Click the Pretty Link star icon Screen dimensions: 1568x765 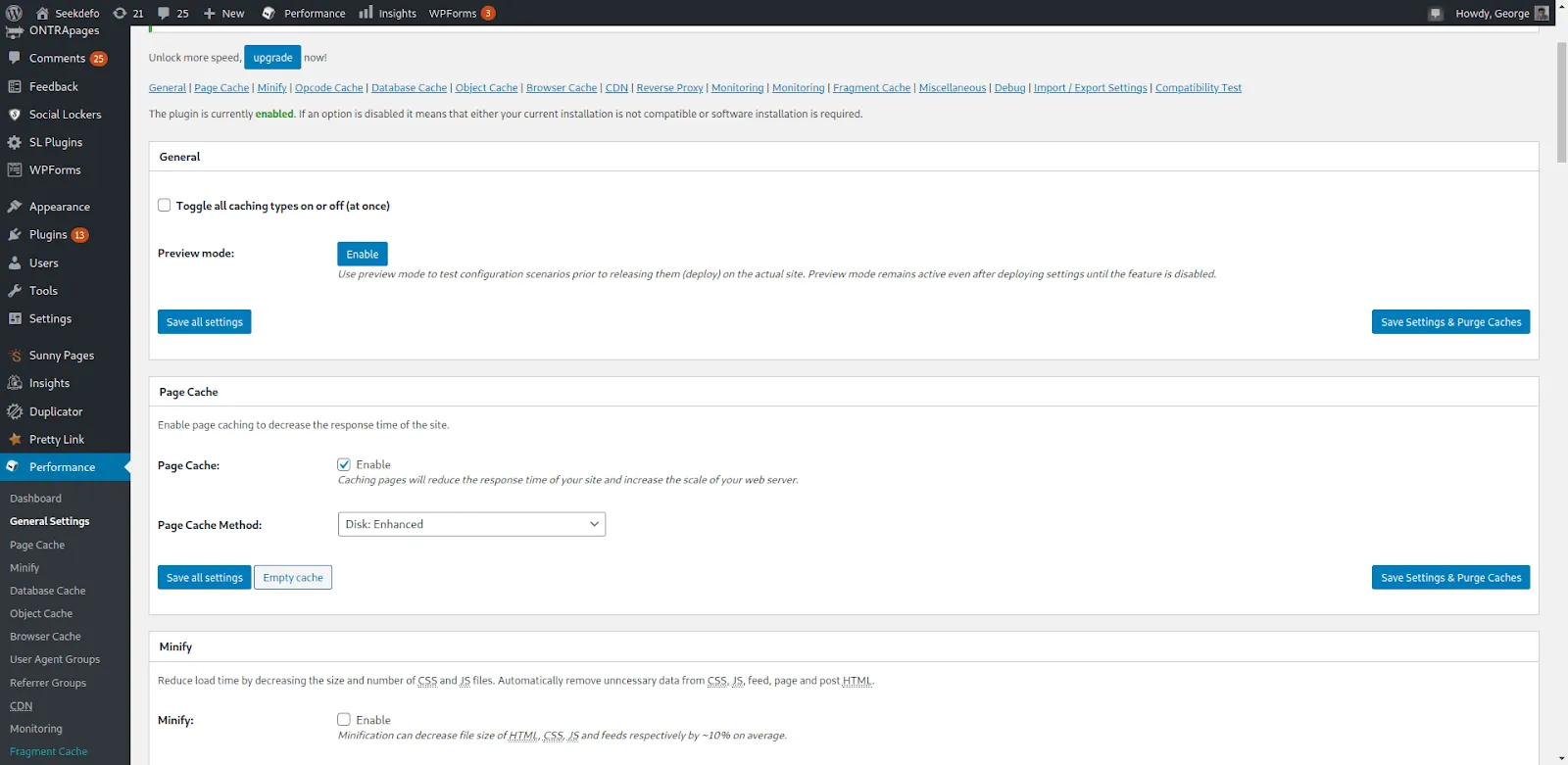point(15,439)
